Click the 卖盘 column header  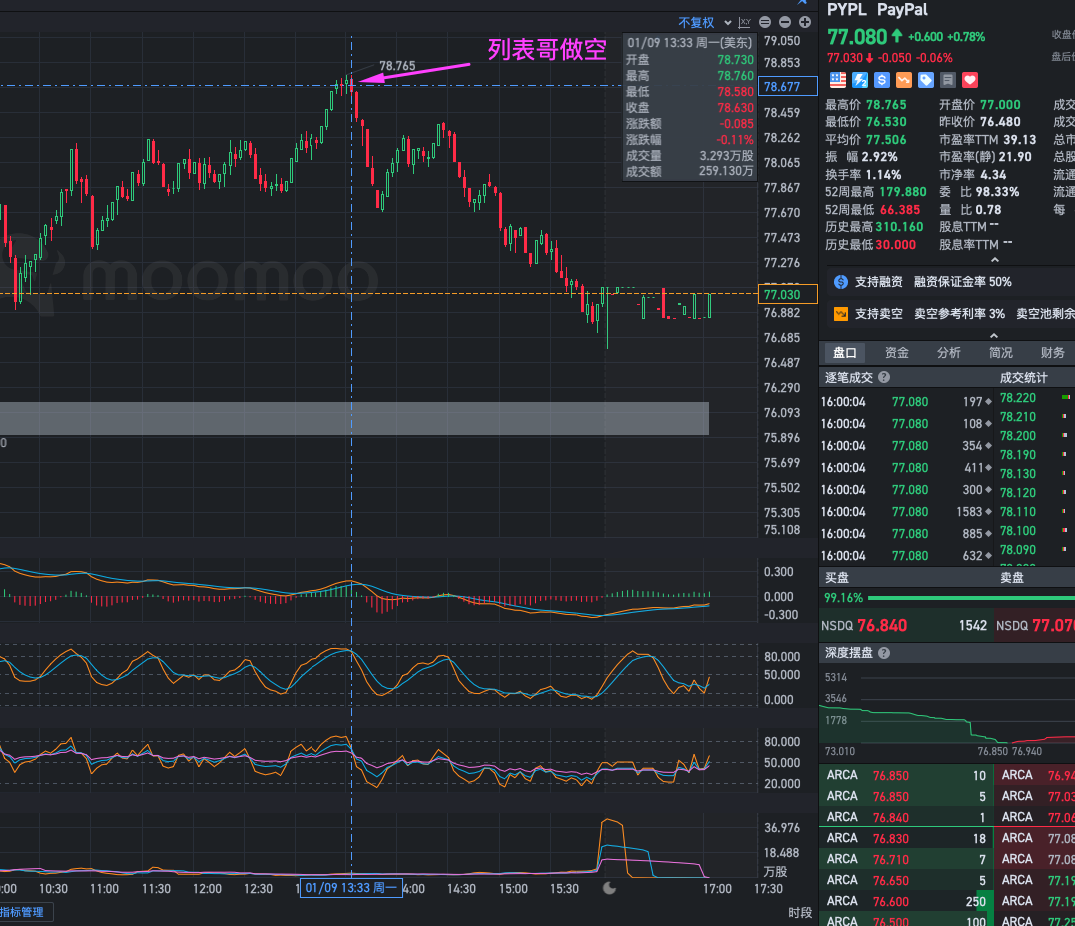point(1012,578)
